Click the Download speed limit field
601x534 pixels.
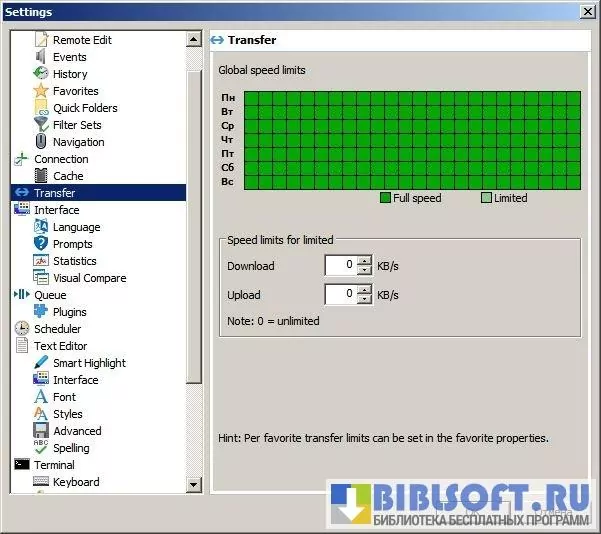(x=340, y=266)
